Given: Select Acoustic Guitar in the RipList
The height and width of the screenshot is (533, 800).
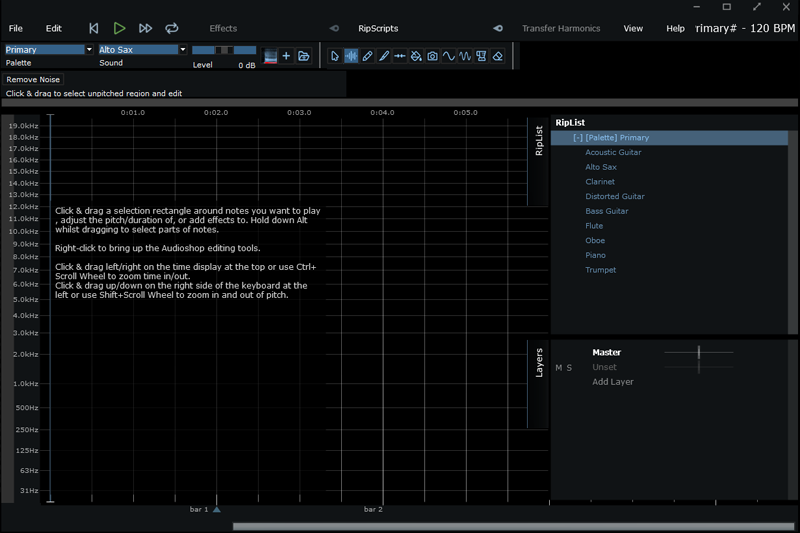Looking at the screenshot, I should [613, 153].
